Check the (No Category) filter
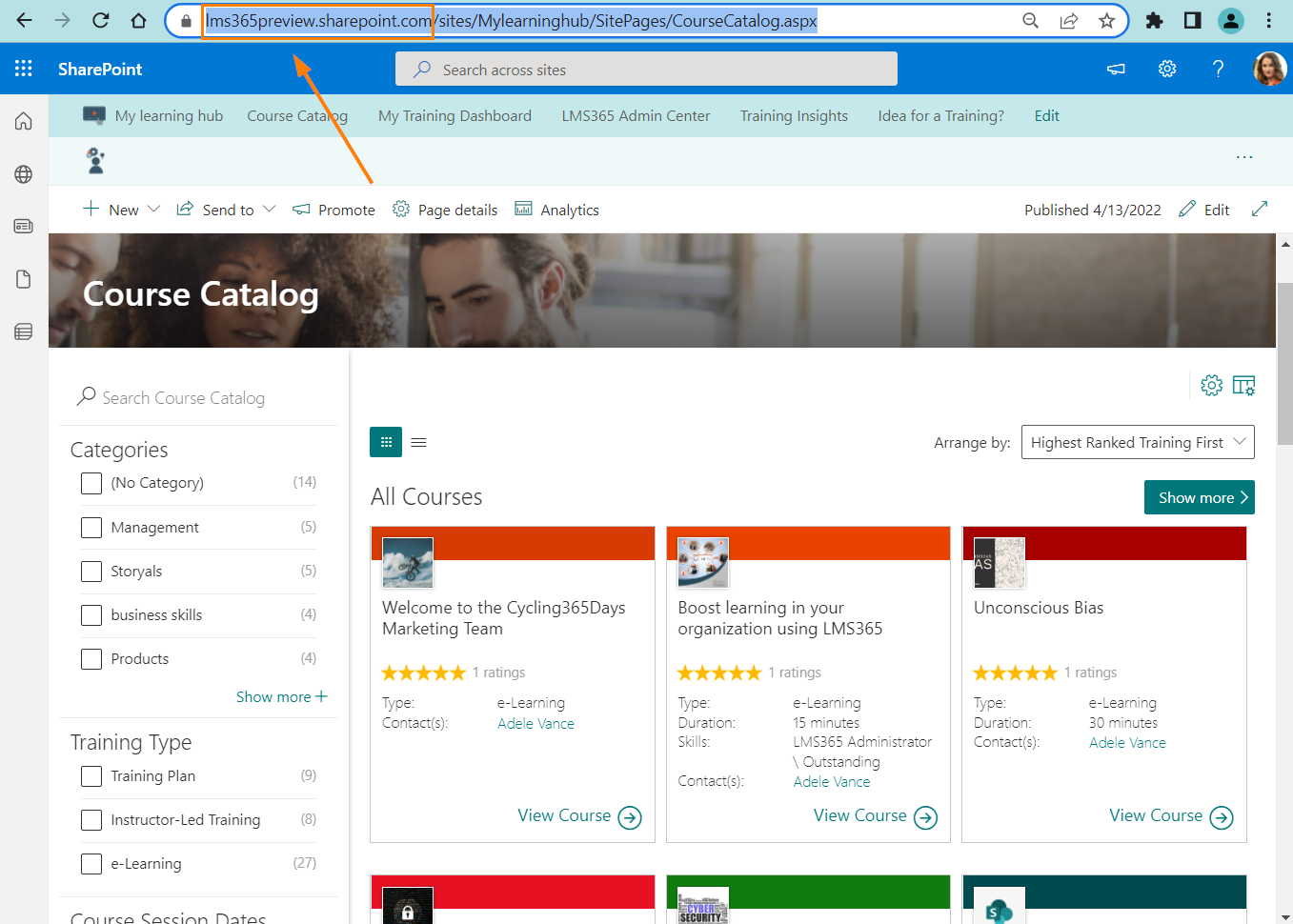 [x=91, y=483]
